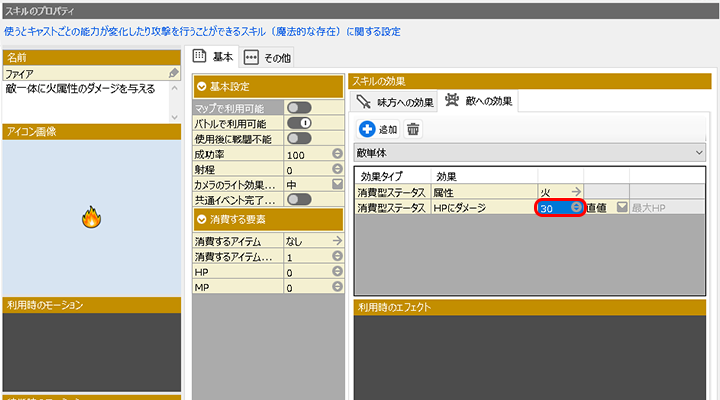
Task: Toggle バトルで利用可能 switch
Action: click(x=299, y=124)
